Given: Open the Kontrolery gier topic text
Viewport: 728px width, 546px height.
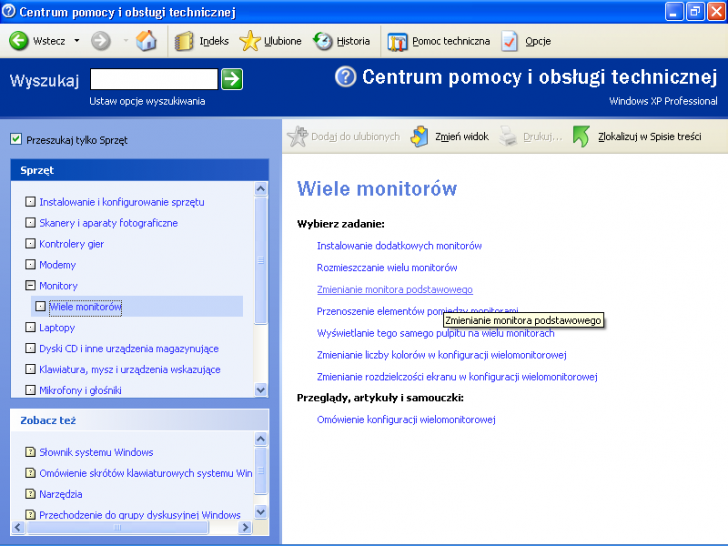Looking at the screenshot, I should [72, 244].
